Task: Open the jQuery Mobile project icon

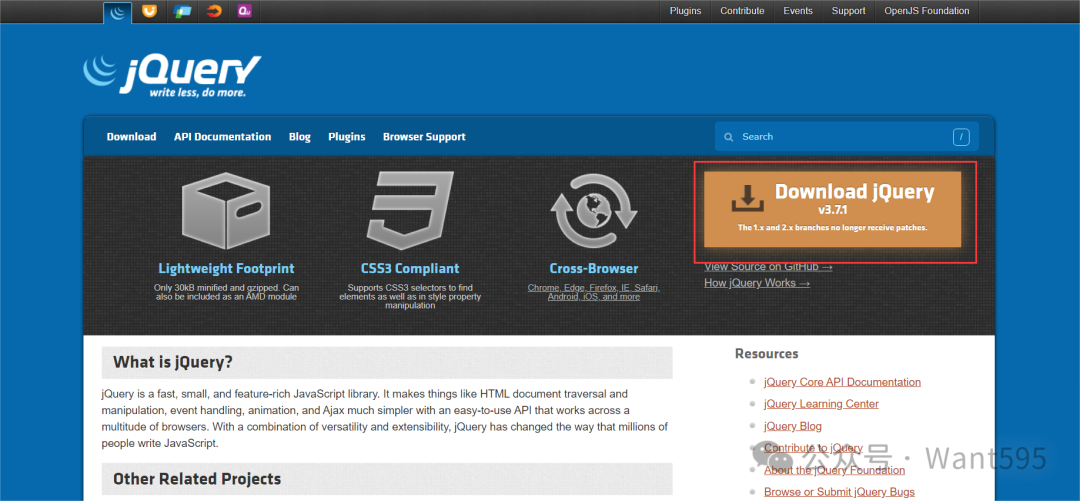Action: [x=183, y=11]
